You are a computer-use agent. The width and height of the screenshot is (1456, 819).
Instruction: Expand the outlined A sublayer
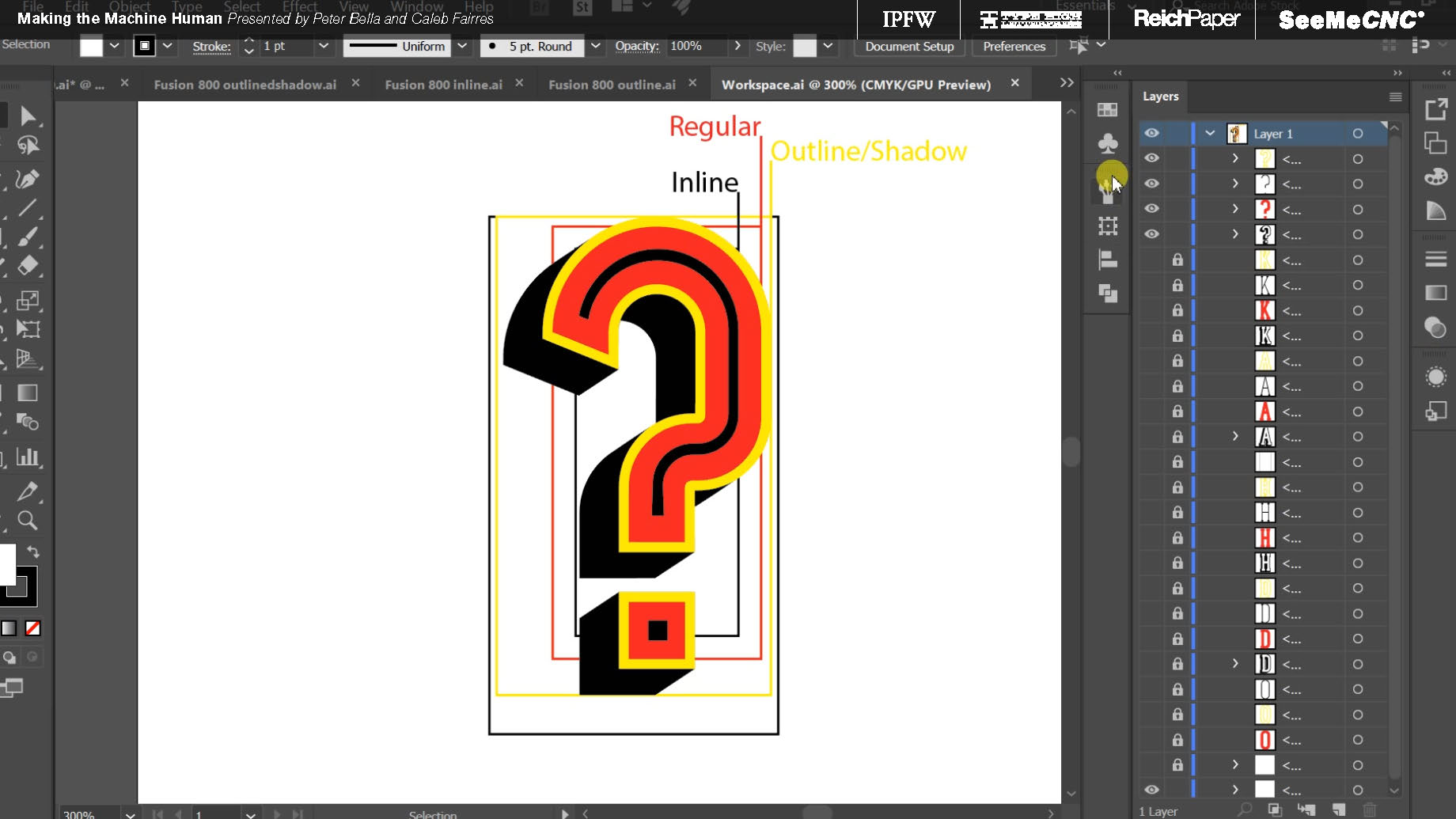(1235, 437)
